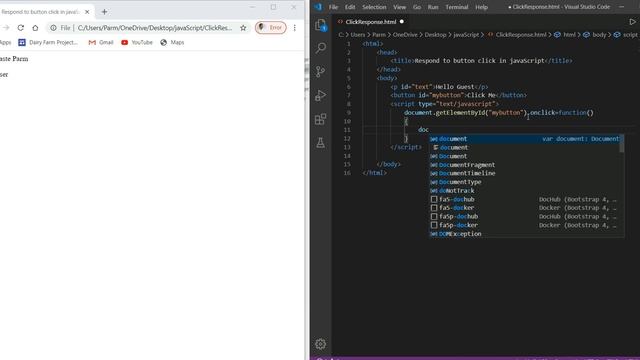Click the site information icon in address bar
This screenshot has width=640, height=360.
[x=53, y=28]
